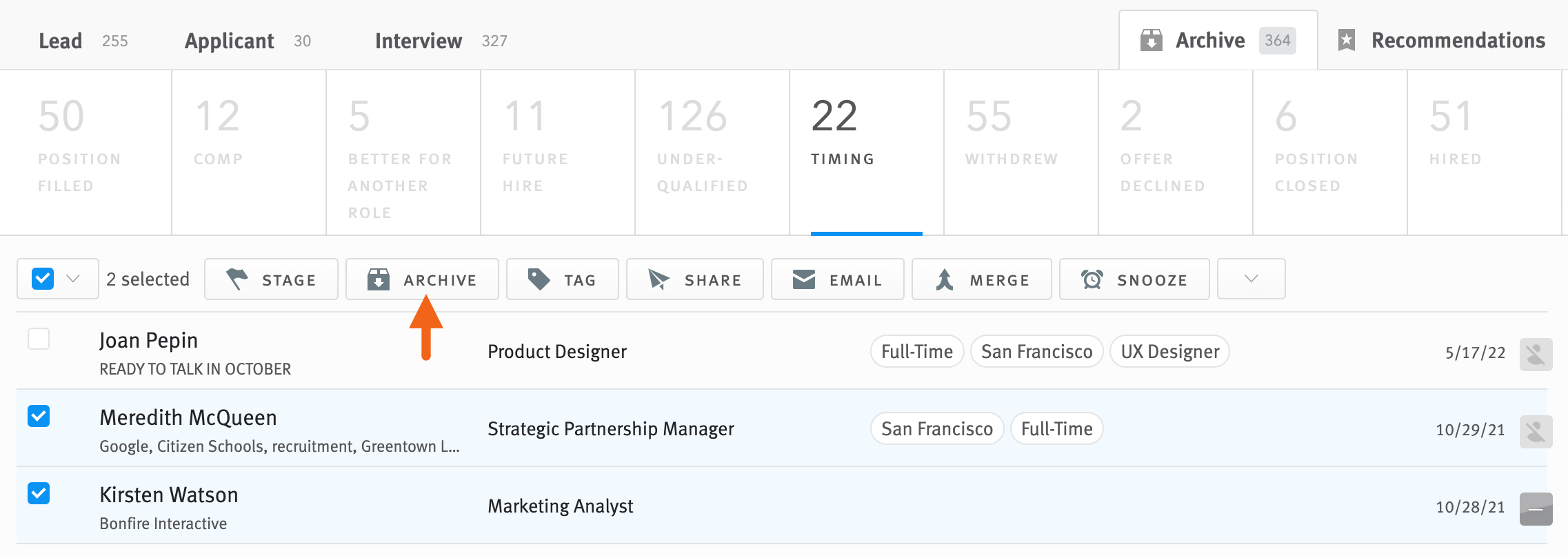Expand the more actions chevron after Snooze
This screenshot has height=556, width=1568.
click(1251, 279)
